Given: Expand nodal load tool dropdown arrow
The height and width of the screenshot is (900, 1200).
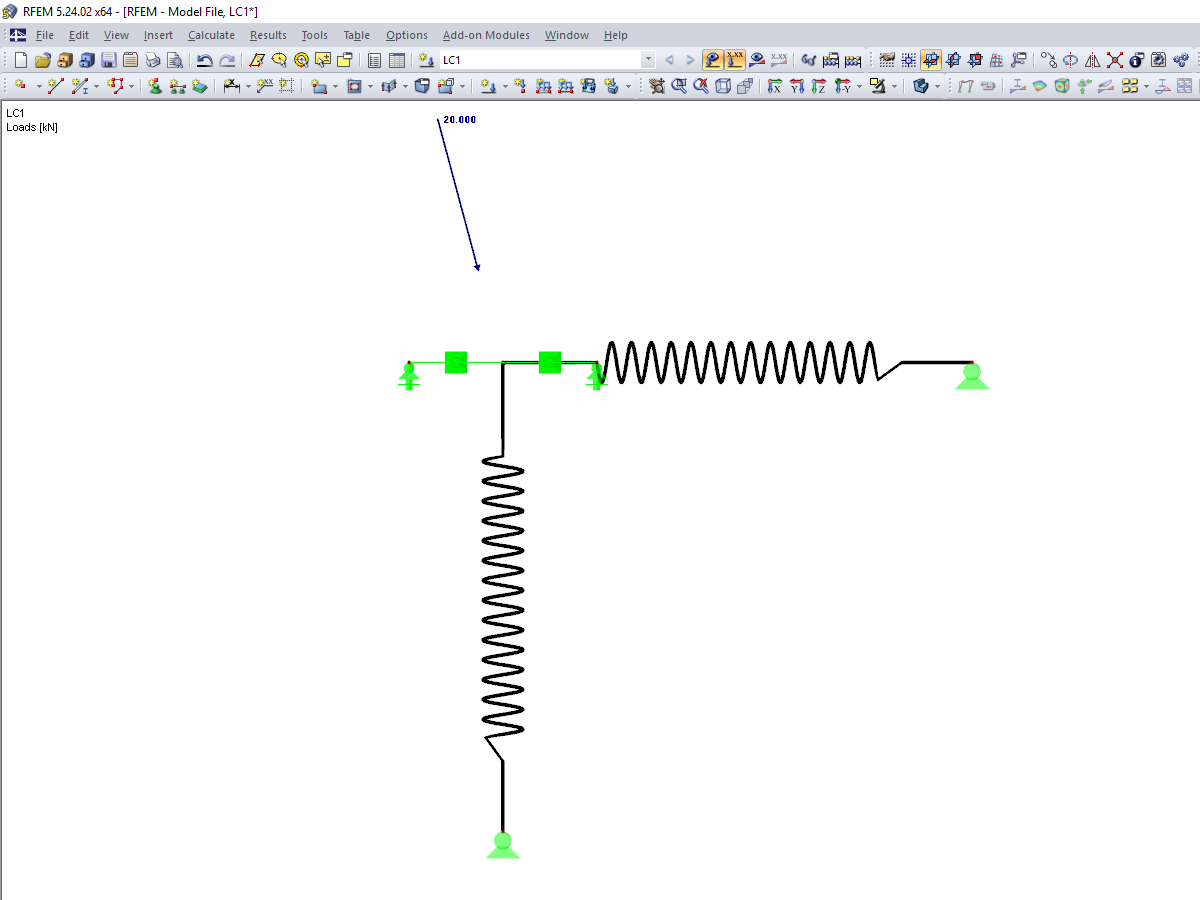Looking at the screenshot, I should click(505, 86).
